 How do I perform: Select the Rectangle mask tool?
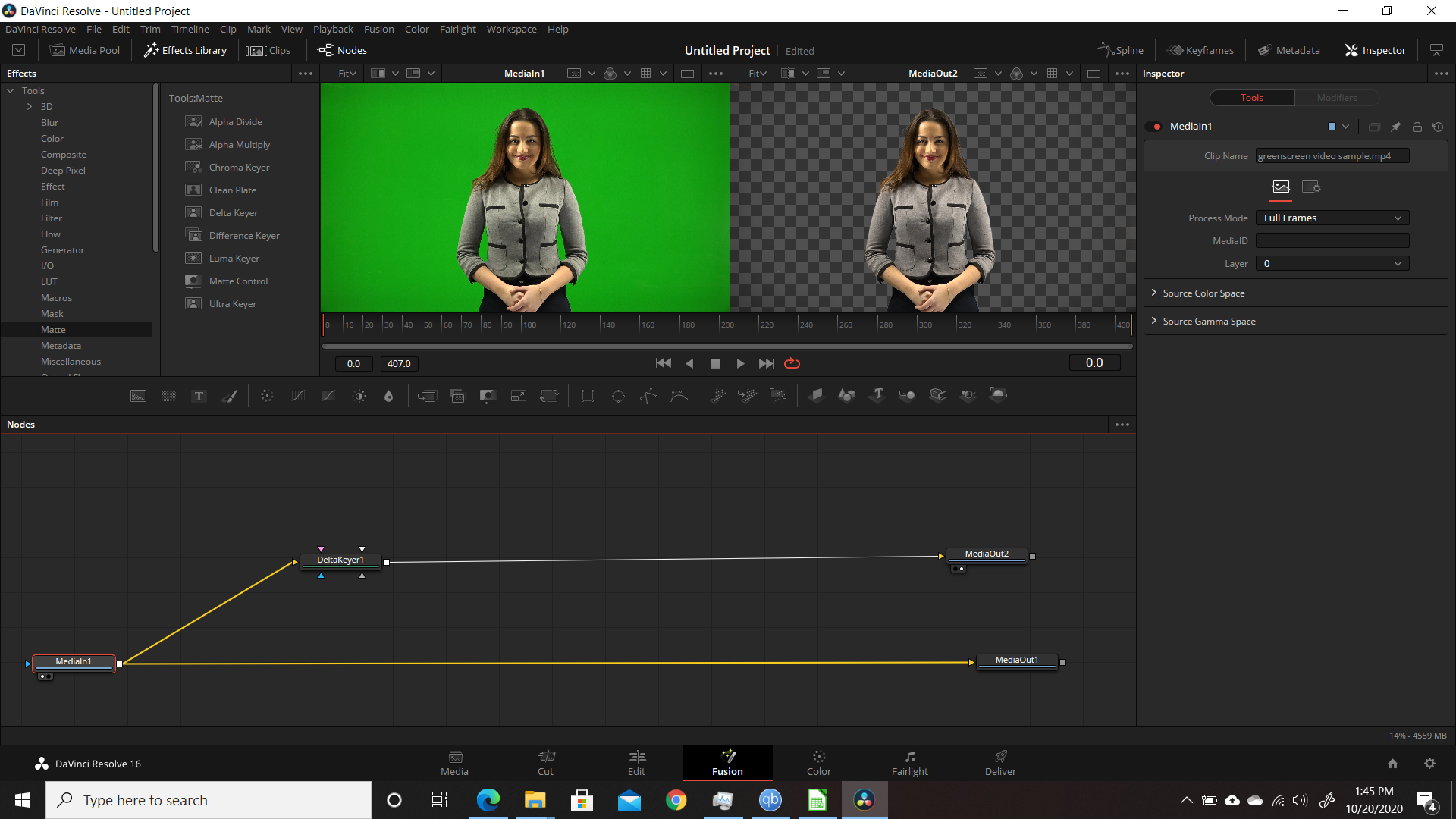588,396
